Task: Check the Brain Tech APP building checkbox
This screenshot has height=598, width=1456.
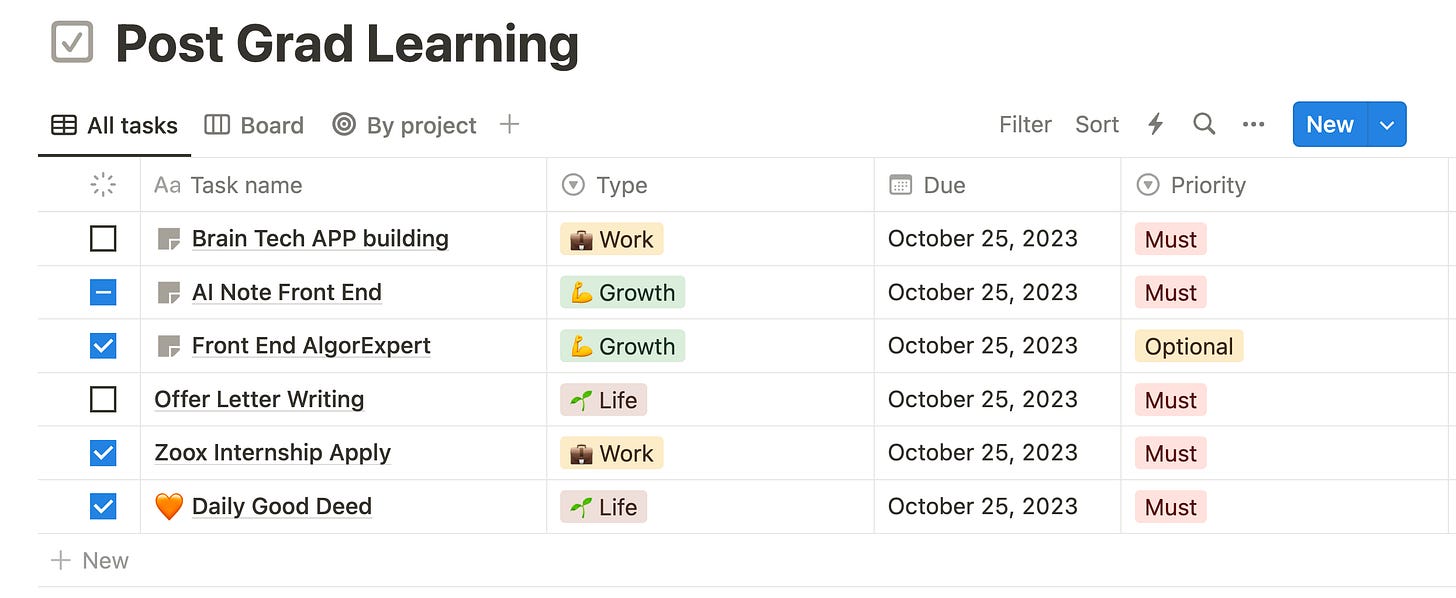Action: pos(103,239)
